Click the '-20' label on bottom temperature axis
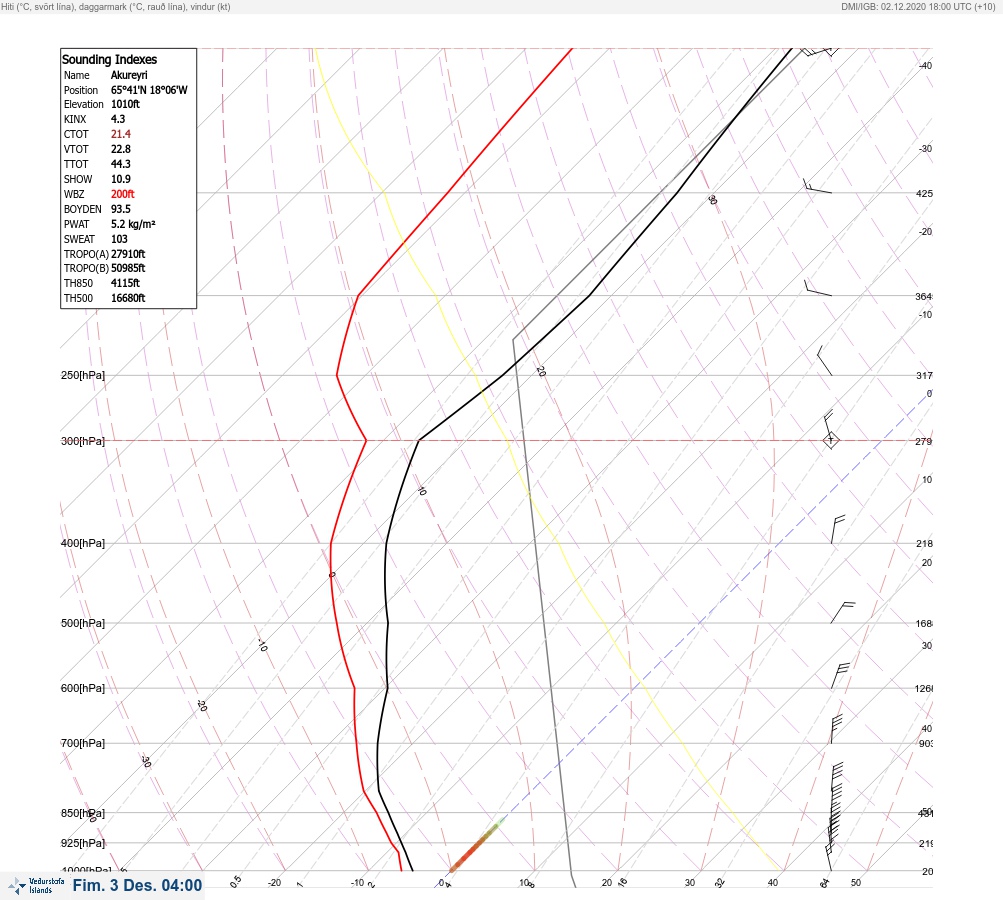This screenshot has height=900, width=1003. (274, 883)
